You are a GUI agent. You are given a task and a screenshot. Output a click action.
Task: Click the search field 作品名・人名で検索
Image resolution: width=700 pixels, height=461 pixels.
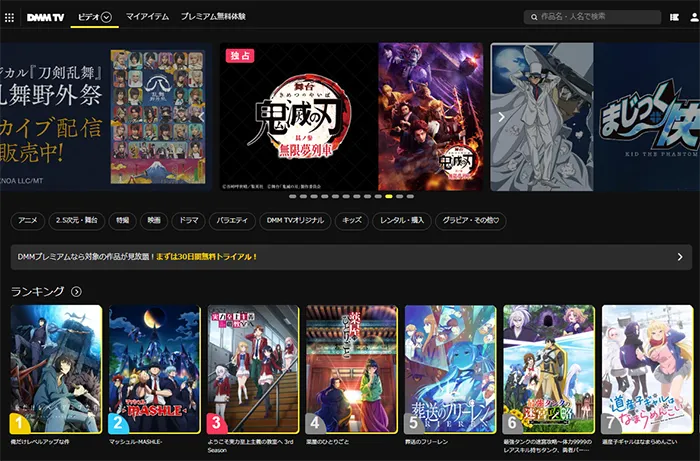click(593, 17)
